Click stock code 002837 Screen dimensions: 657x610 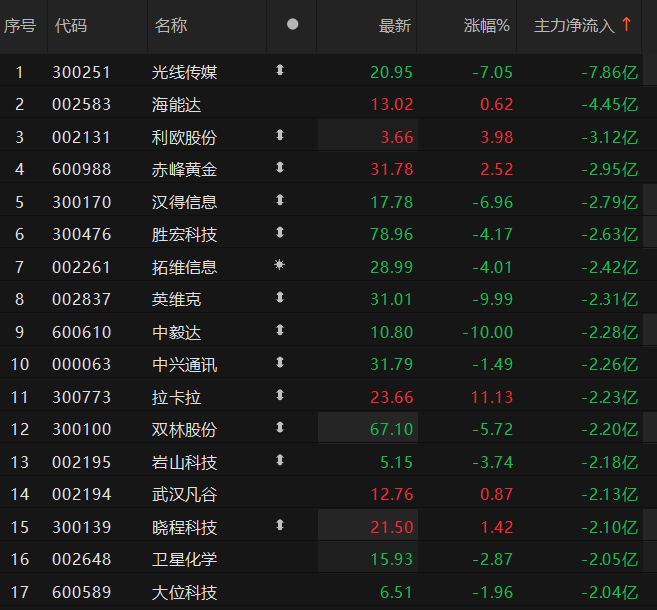coord(81,300)
